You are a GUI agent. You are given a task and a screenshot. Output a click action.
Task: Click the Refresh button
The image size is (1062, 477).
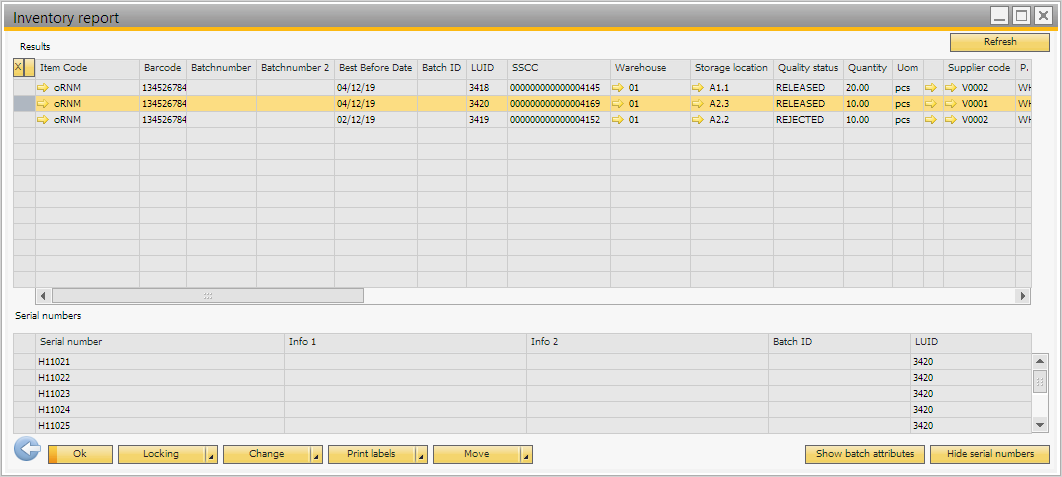999,42
